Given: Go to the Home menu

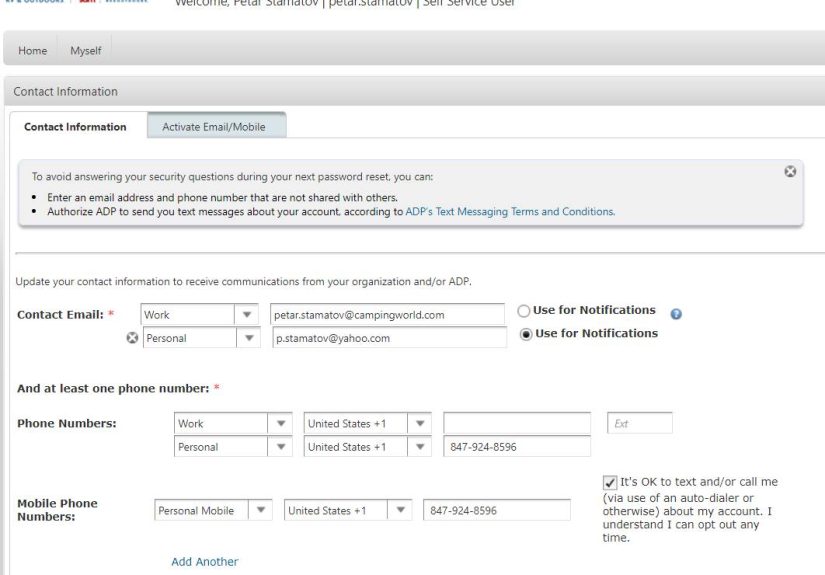Looking at the screenshot, I should click(33, 51).
